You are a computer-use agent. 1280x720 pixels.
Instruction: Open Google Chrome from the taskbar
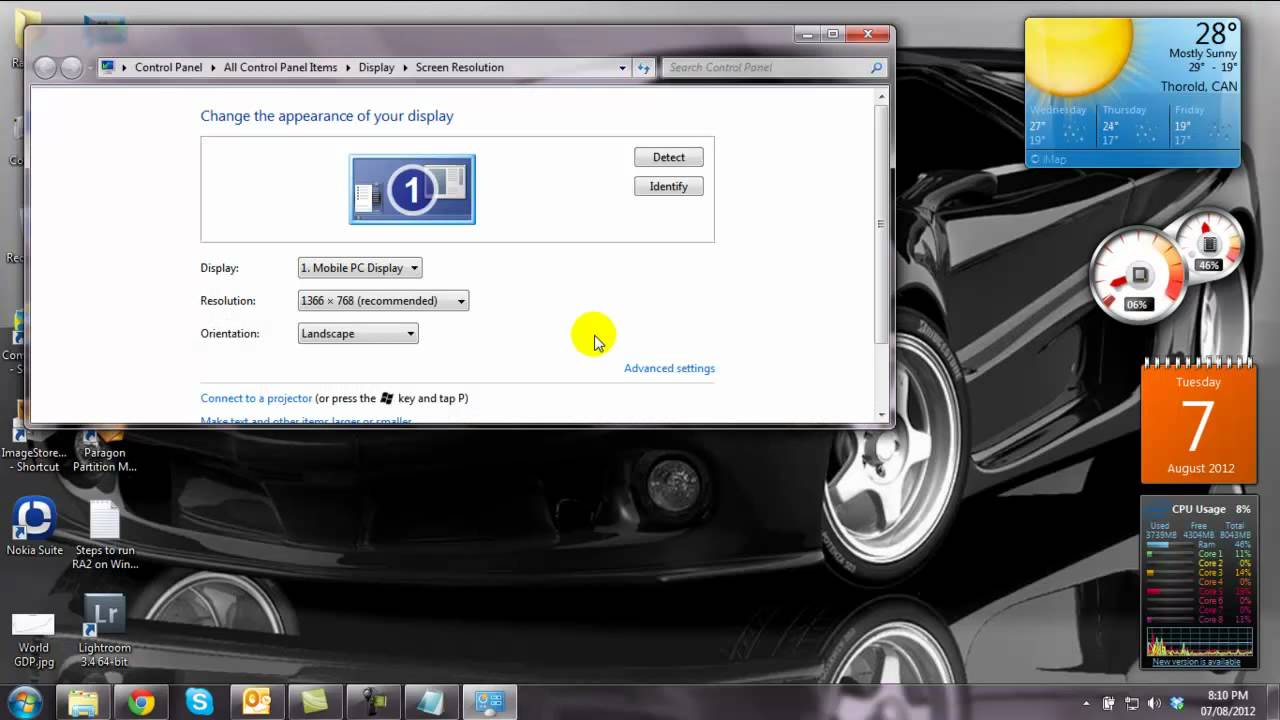pos(141,703)
